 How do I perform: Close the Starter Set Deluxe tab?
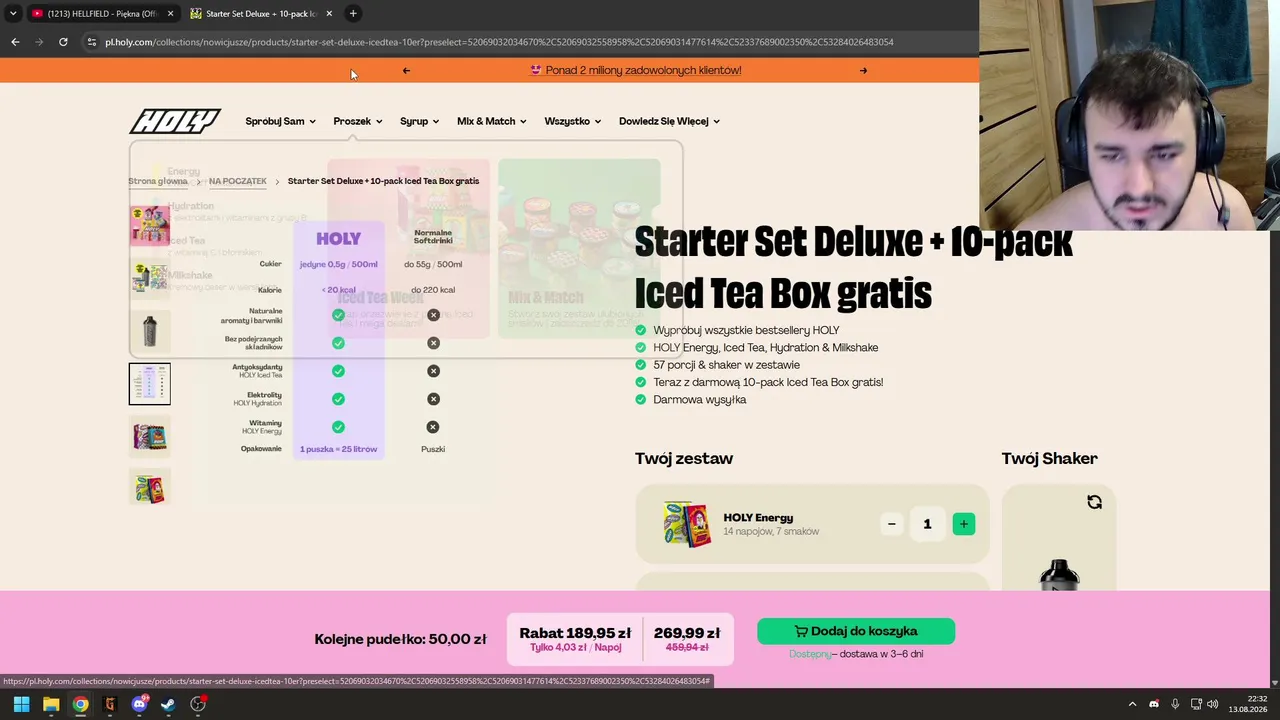coord(329,13)
